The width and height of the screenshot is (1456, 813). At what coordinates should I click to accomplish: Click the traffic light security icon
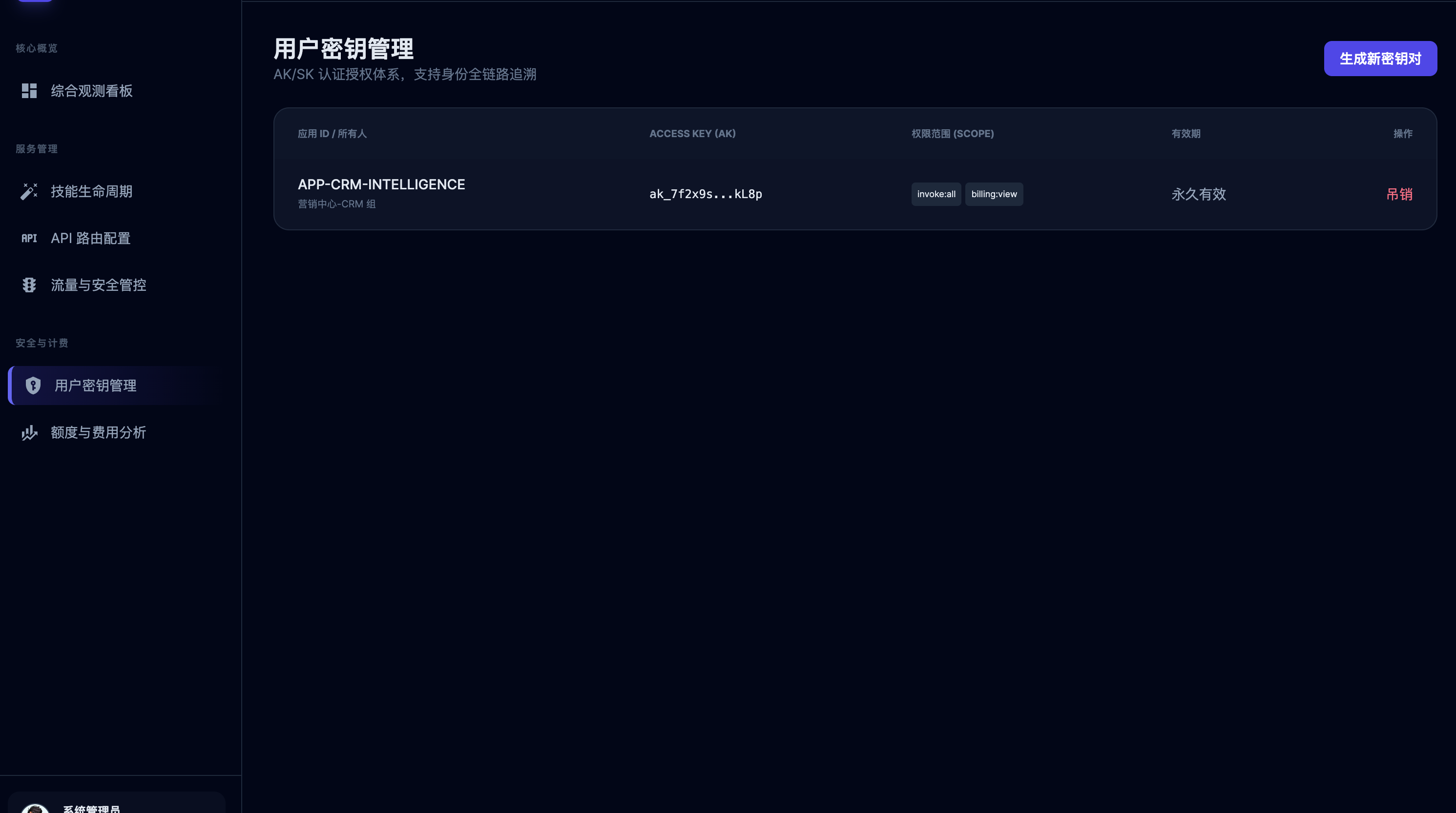click(x=29, y=285)
